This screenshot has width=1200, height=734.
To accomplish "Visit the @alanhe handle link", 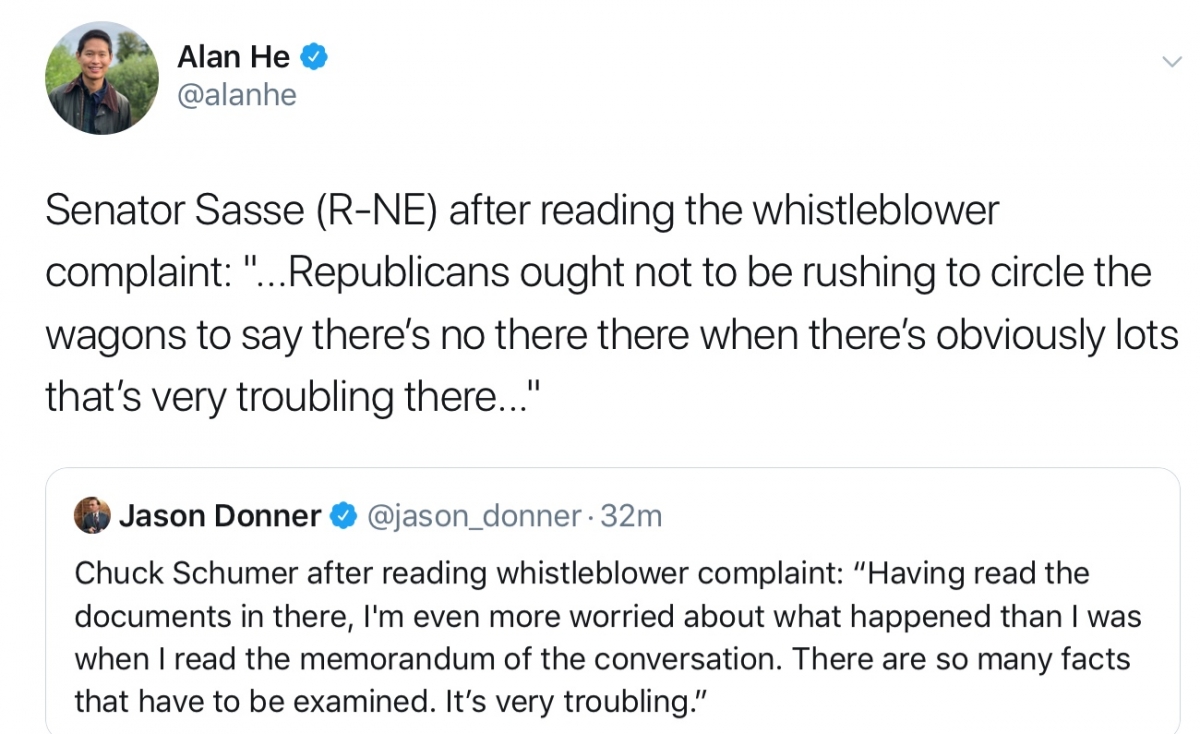I will [237, 96].
